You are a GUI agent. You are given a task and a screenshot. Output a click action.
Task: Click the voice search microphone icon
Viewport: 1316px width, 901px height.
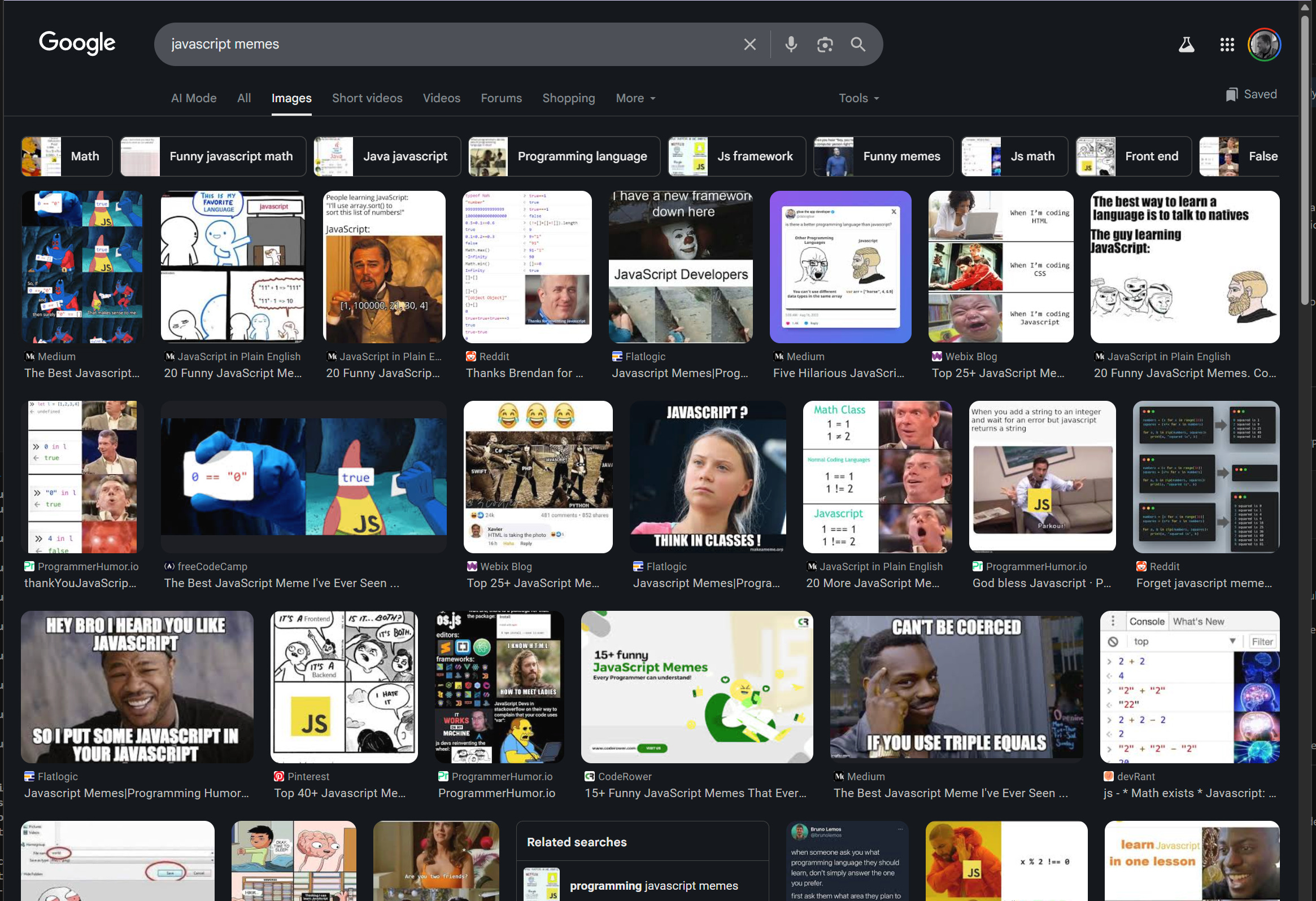click(791, 44)
